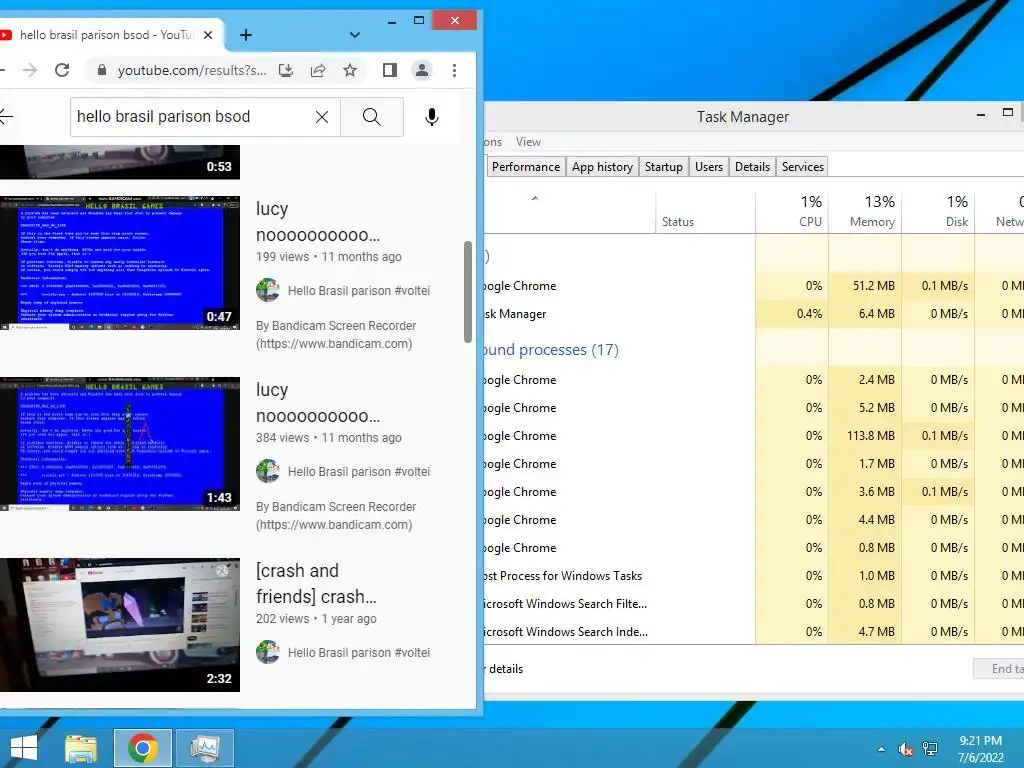This screenshot has width=1024, height=768.
Task: Toggle the sort arrow above the Name column
Action: 535,198
